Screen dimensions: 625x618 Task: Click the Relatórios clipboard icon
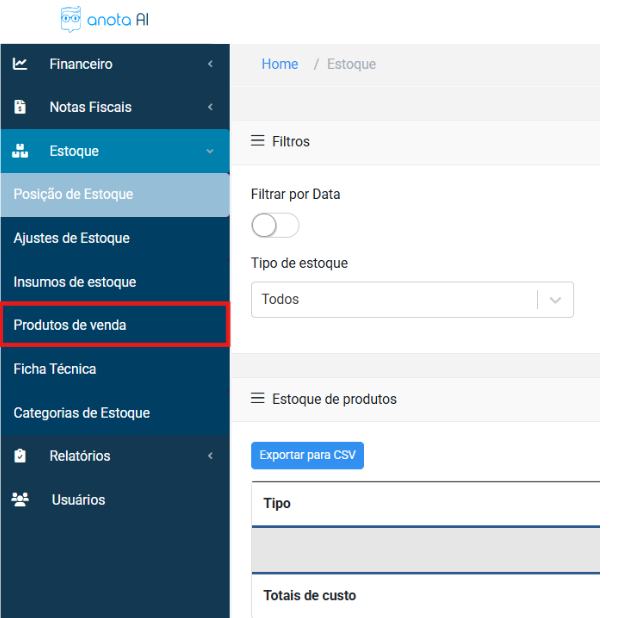click(20, 455)
